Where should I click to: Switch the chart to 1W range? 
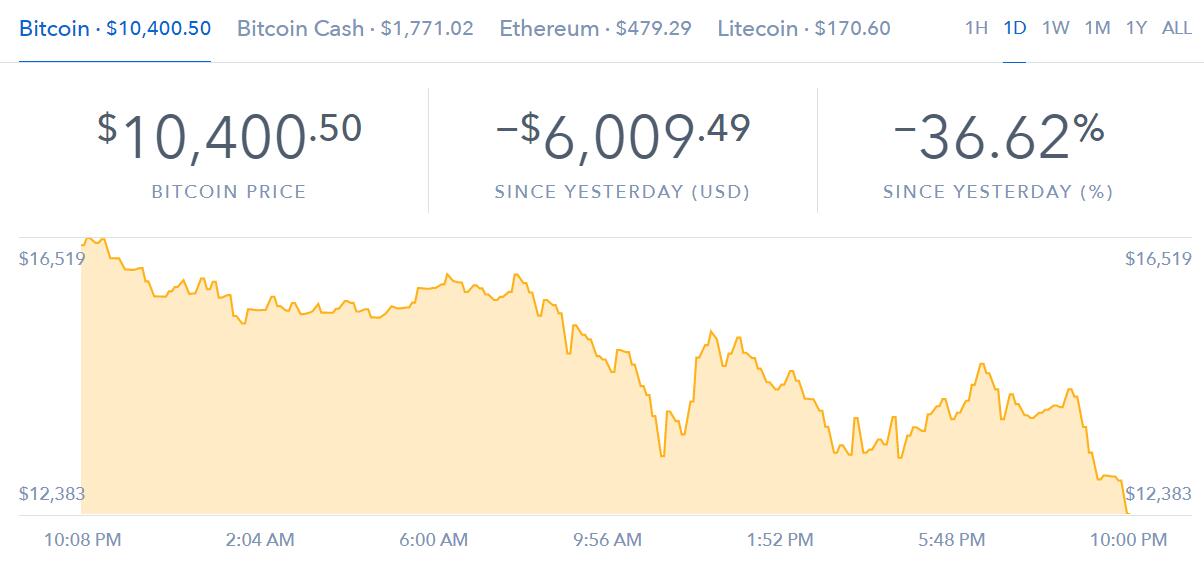click(1055, 28)
